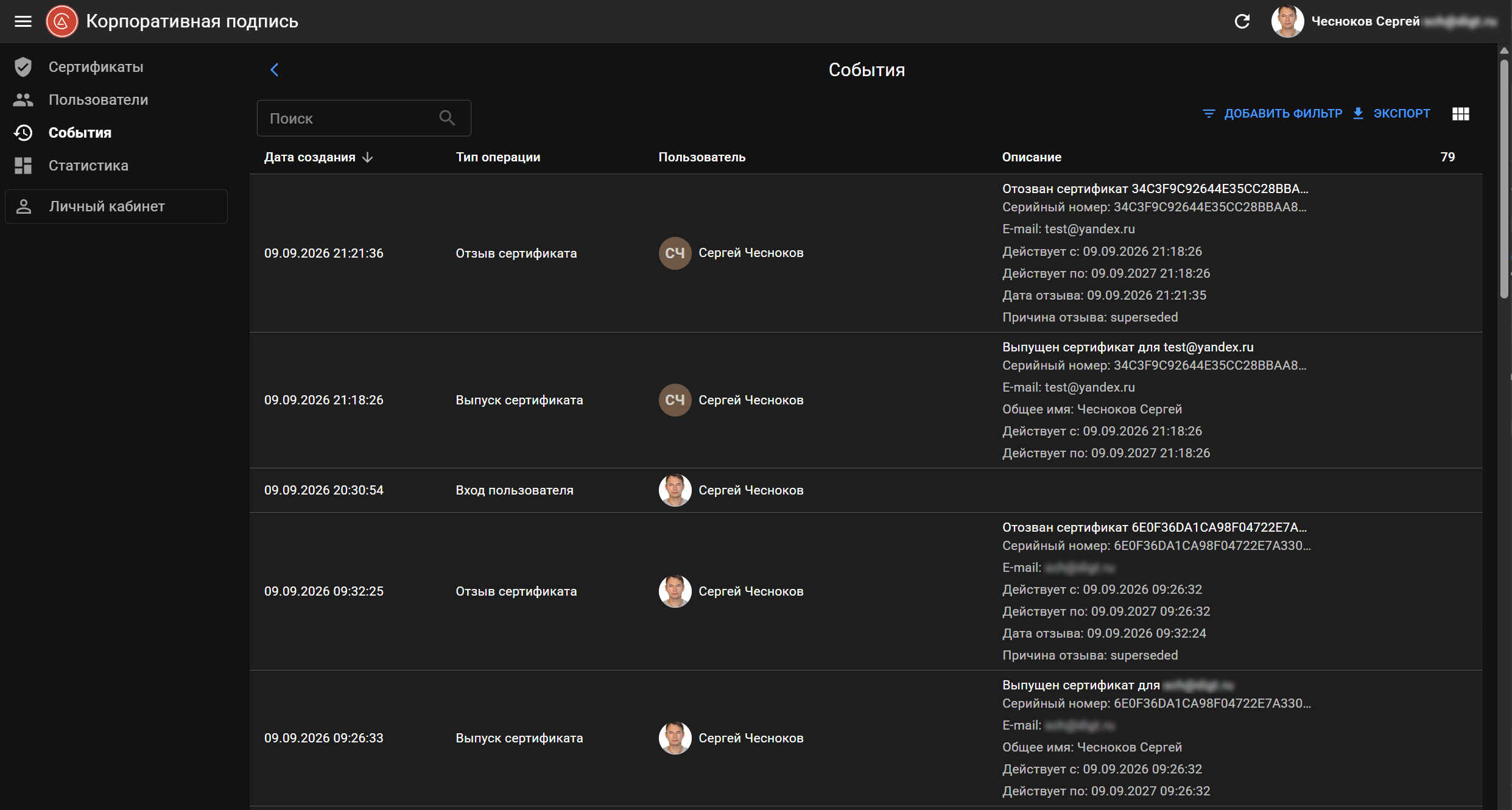This screenshot has width=1512, height=810.
Task: Open Личный кабинет
Action: pos(116,206)
